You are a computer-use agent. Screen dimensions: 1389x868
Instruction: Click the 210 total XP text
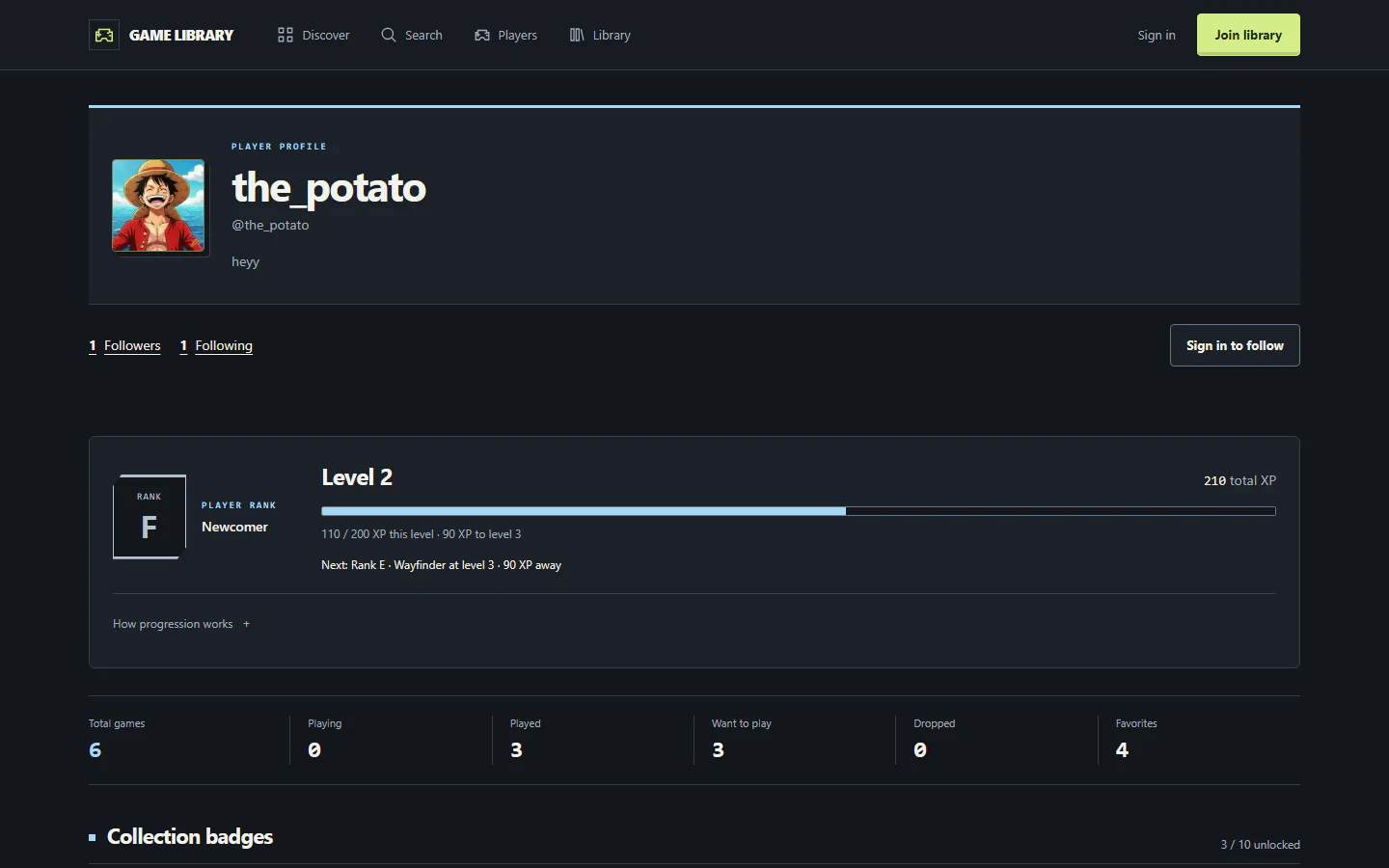click(x=1239, y=480)
